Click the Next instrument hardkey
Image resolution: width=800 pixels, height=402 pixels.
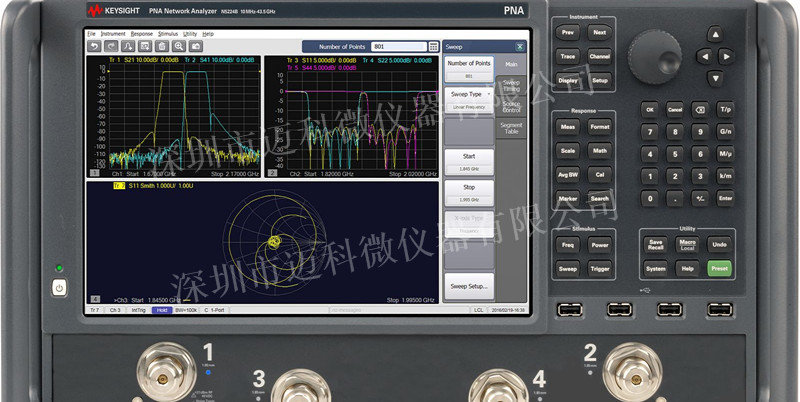[599, 32]
